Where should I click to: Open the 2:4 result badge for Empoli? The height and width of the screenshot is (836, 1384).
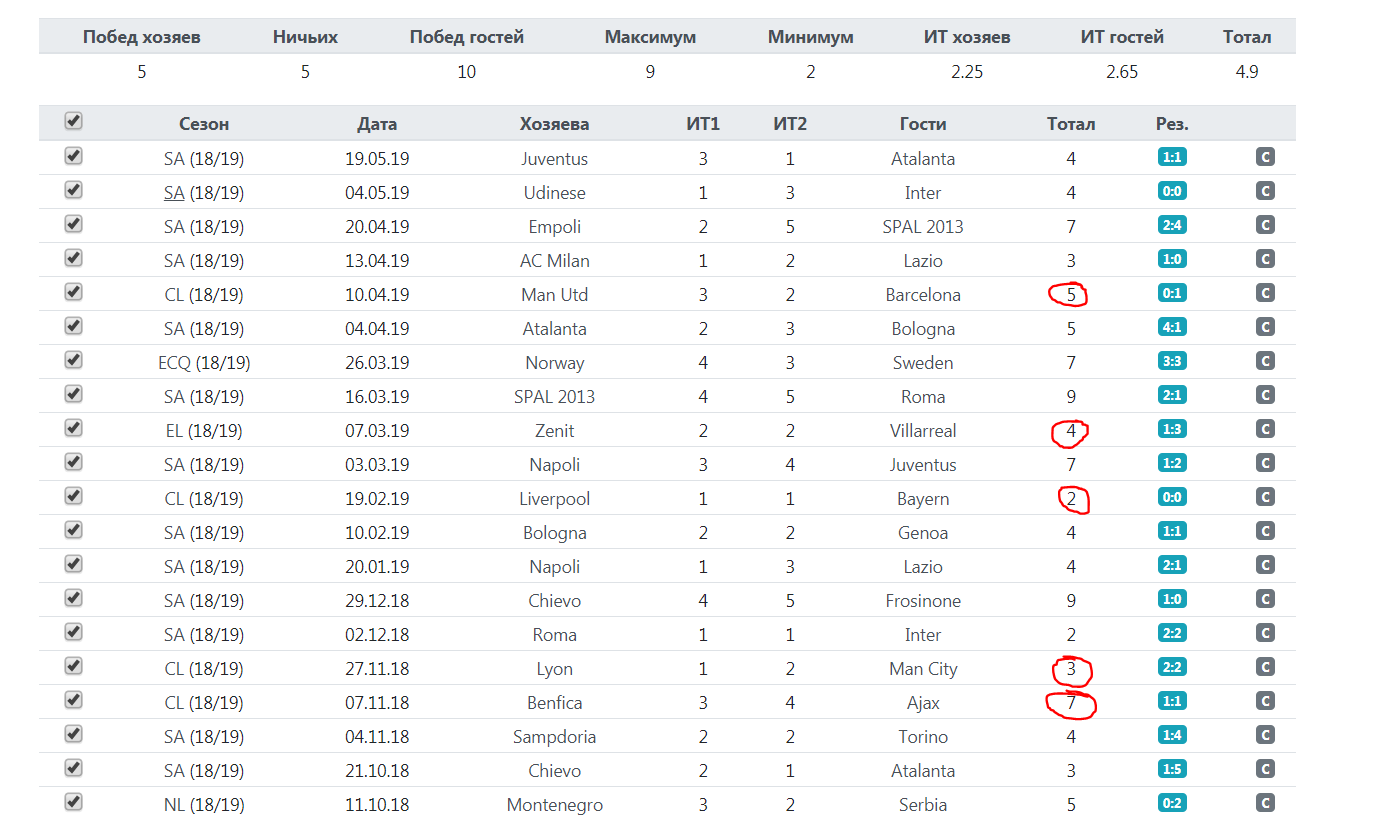pyautogui.click(x=1172, y=225)
